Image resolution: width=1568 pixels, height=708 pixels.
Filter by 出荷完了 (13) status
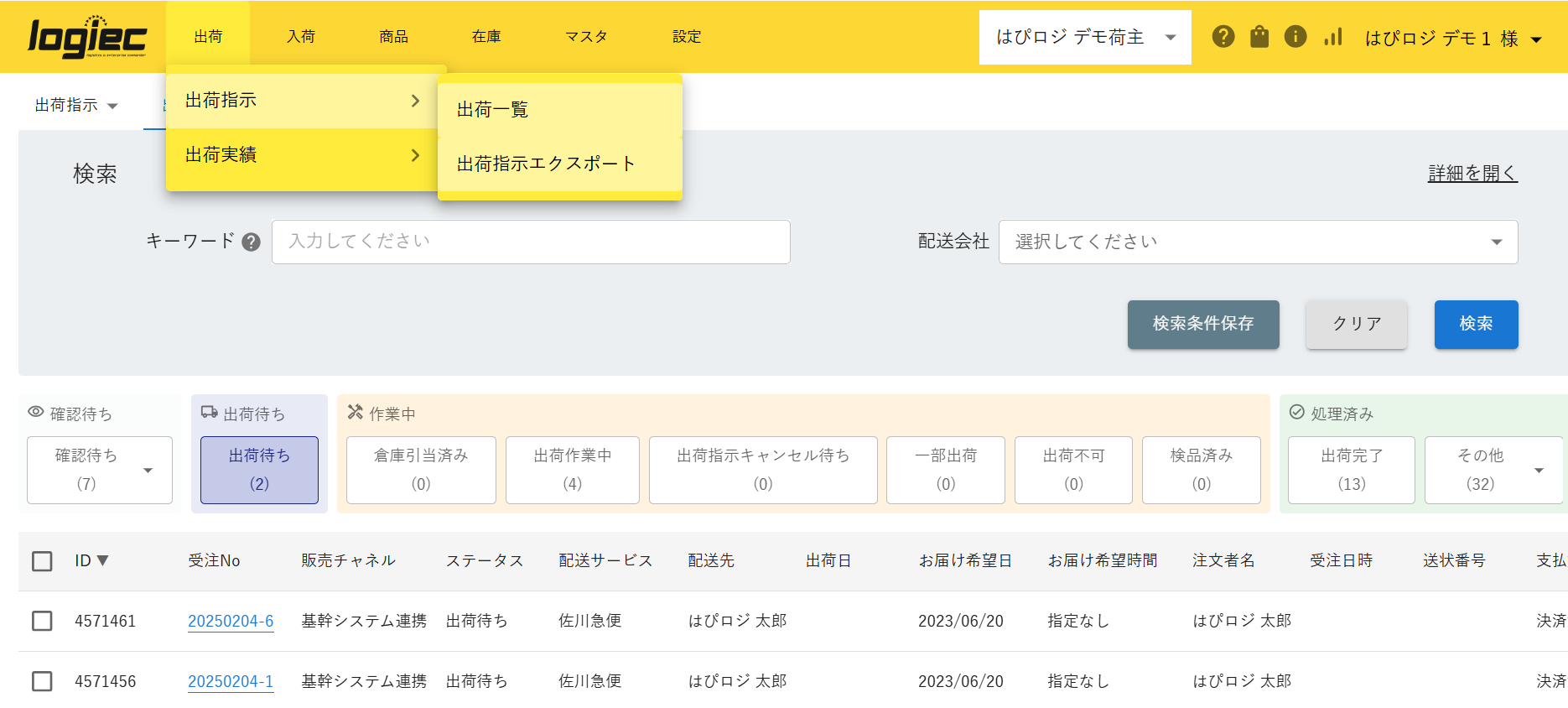[x=1352, y=470]
